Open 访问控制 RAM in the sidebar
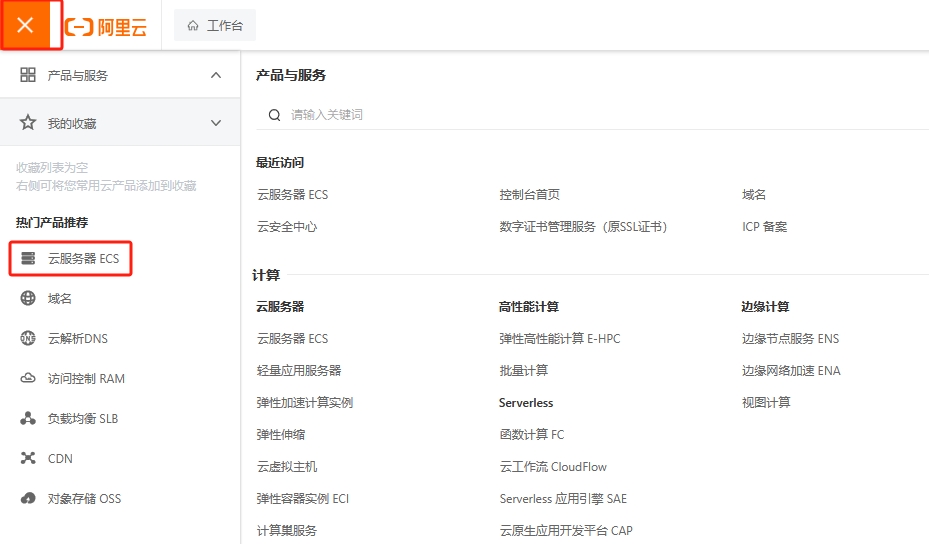The width and height of the screenshot is (929, 544). click(86, 379)
